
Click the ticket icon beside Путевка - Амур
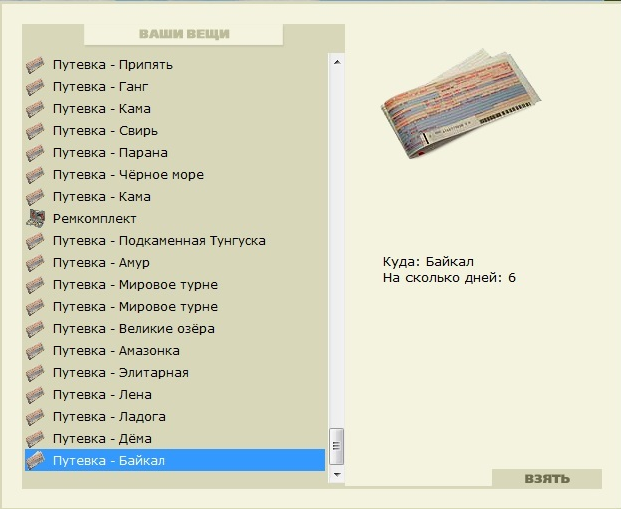pyautogui.click(x=35, y=263)
